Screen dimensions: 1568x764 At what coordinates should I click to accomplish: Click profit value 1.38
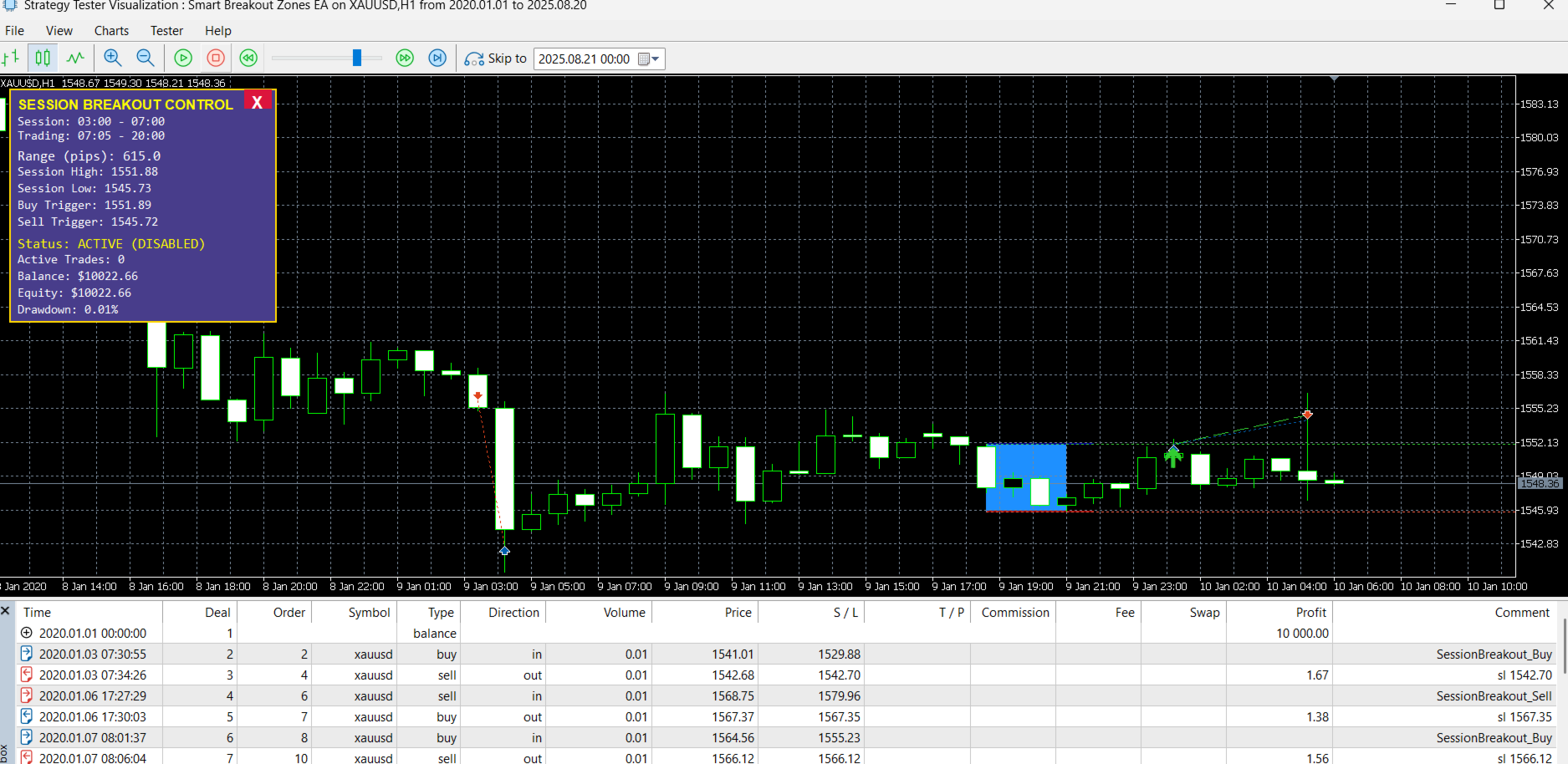(x=1317, y=717)
